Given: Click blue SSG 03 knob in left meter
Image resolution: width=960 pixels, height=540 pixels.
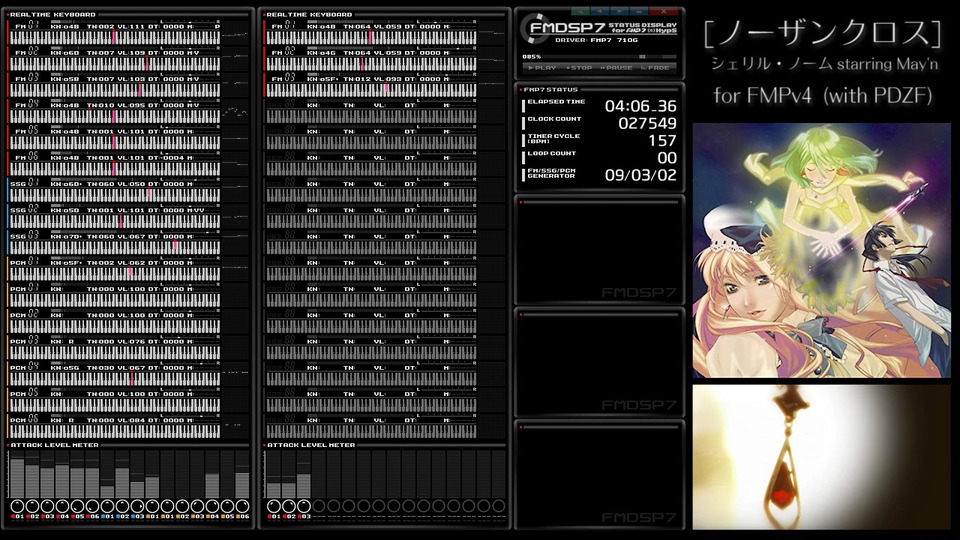Looking at the screenshot, I should click(x=137, y=506).
